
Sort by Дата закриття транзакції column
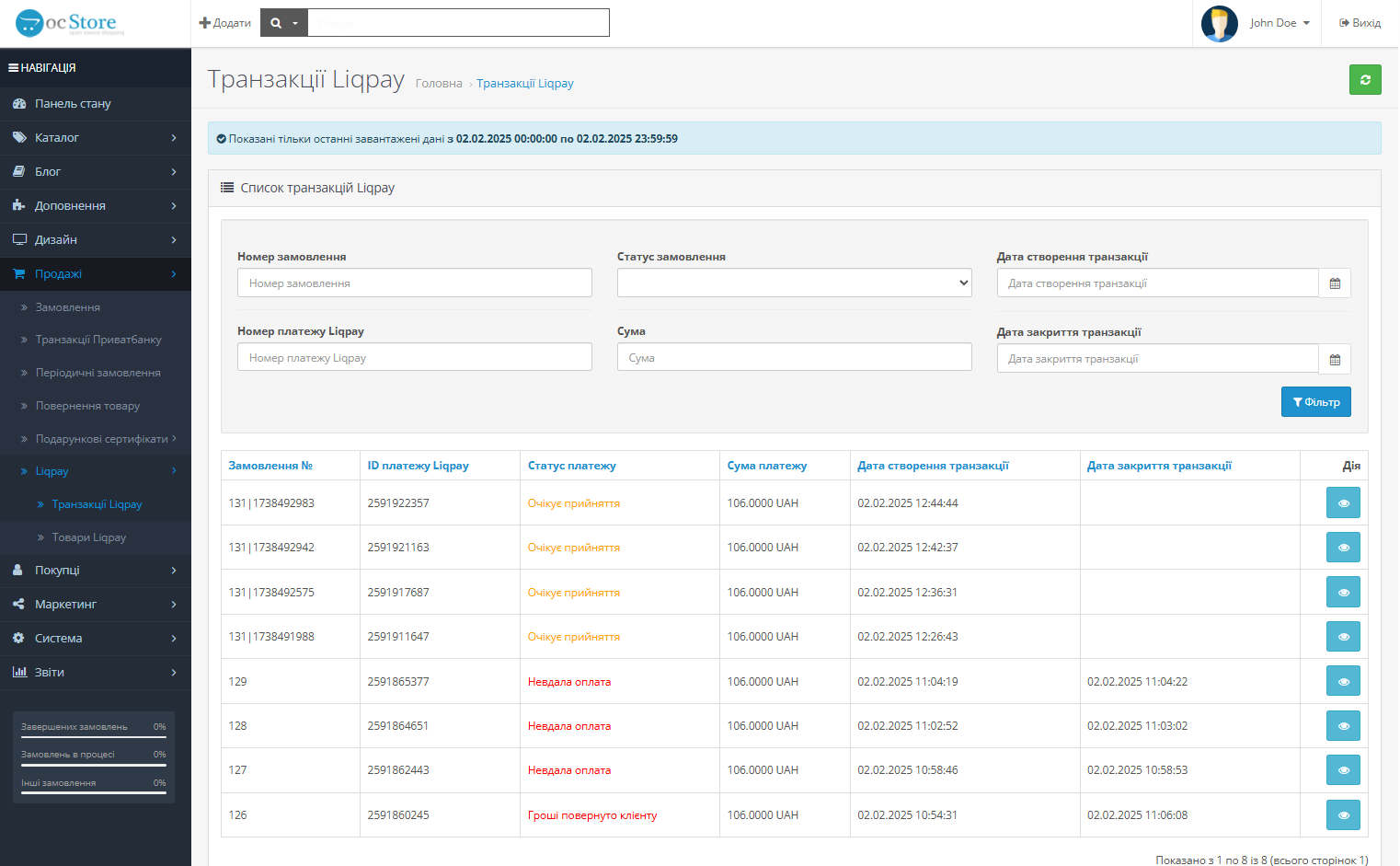(x=1159, y=466)
